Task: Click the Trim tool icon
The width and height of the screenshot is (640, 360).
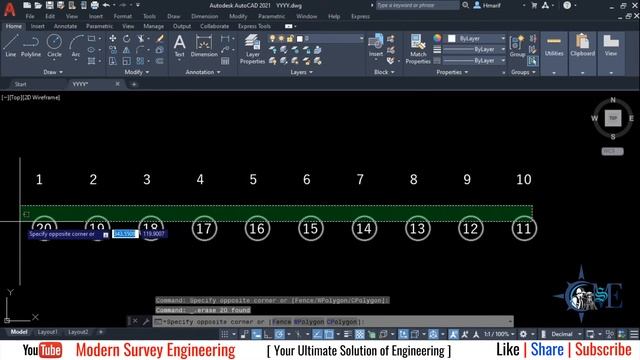Action: (141, 38)
